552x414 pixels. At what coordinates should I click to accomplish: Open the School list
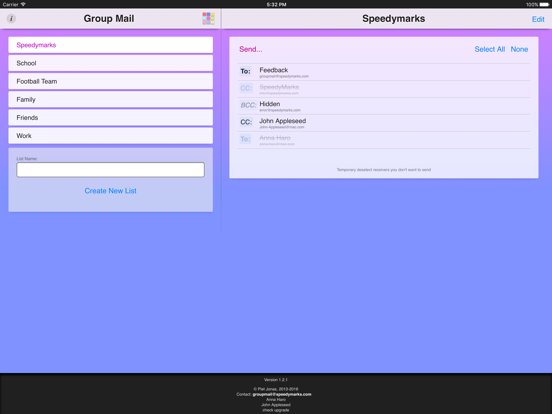coord(111,63)
